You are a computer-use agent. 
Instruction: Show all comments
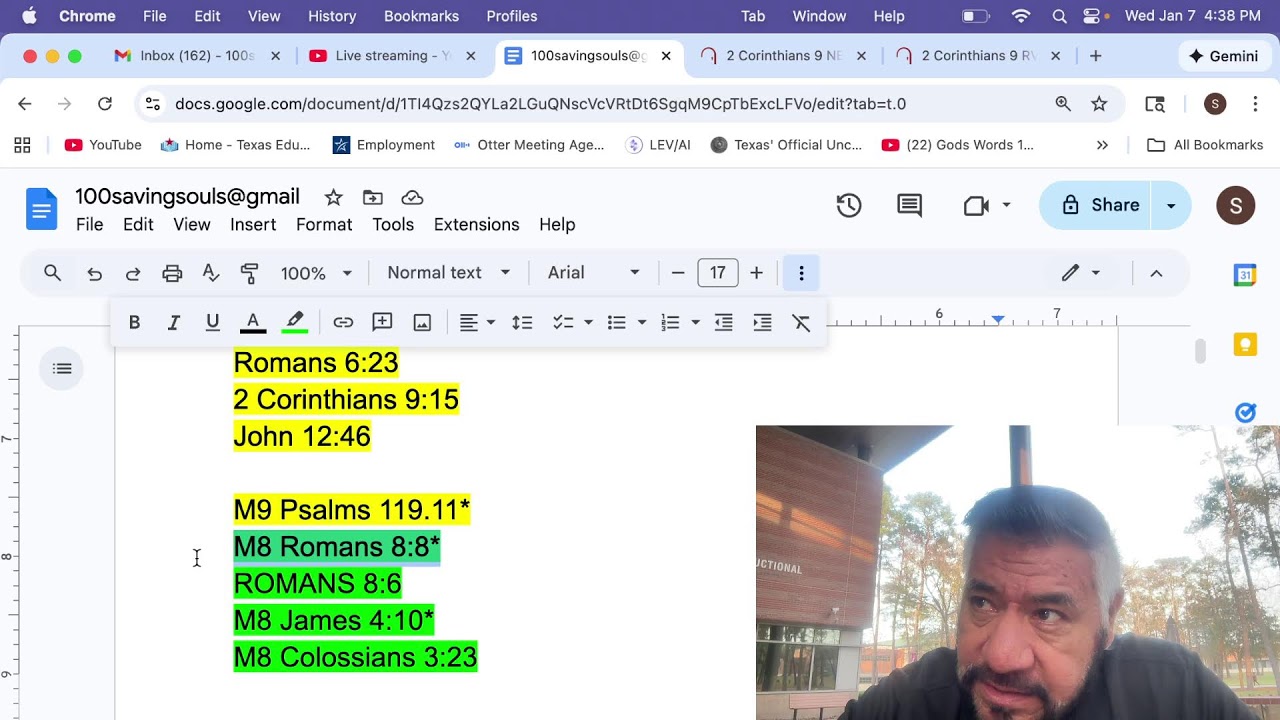[909, 206]
